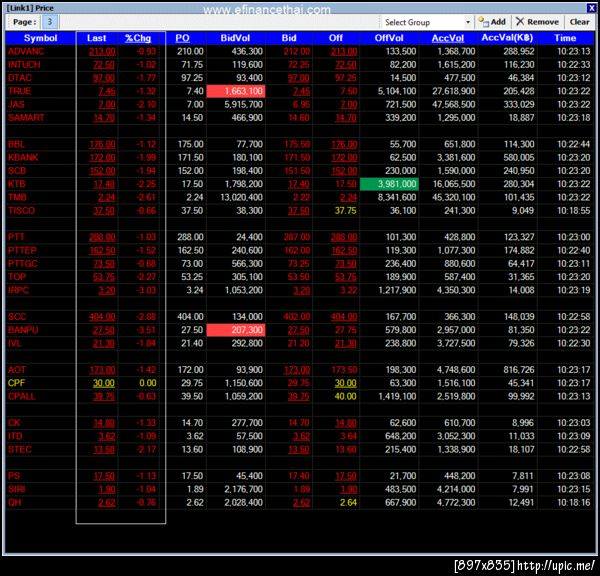Select the ADVANC symbol row
The width and height of the screenshot is (600, 576).
tap(300, 51)
